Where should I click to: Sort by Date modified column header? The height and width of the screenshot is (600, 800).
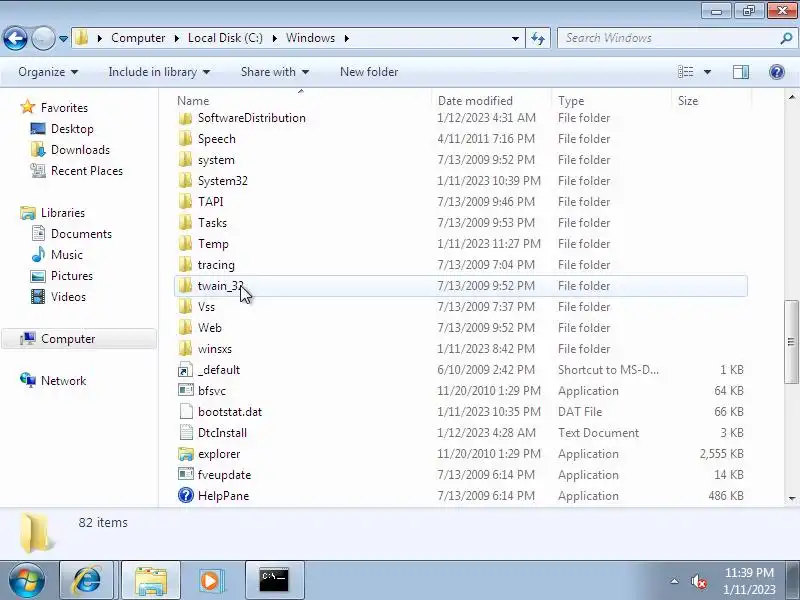[x=491, y=101]
